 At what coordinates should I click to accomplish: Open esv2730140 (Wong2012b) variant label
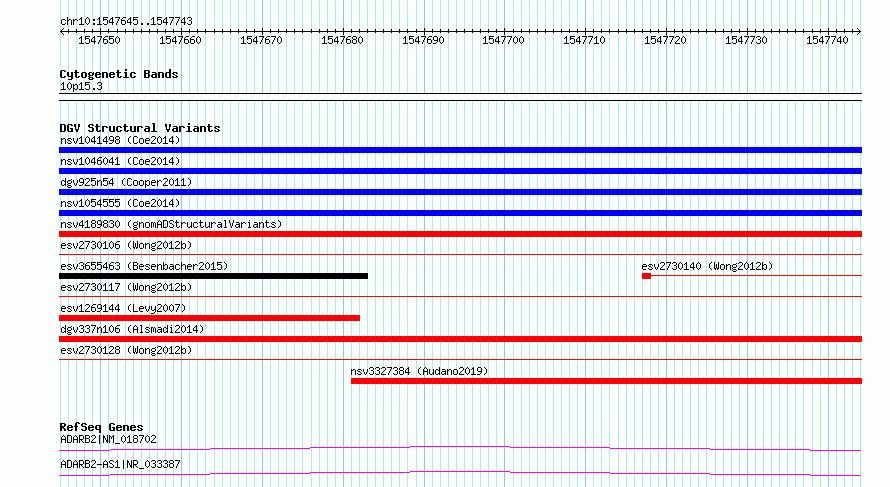[707, 266]
